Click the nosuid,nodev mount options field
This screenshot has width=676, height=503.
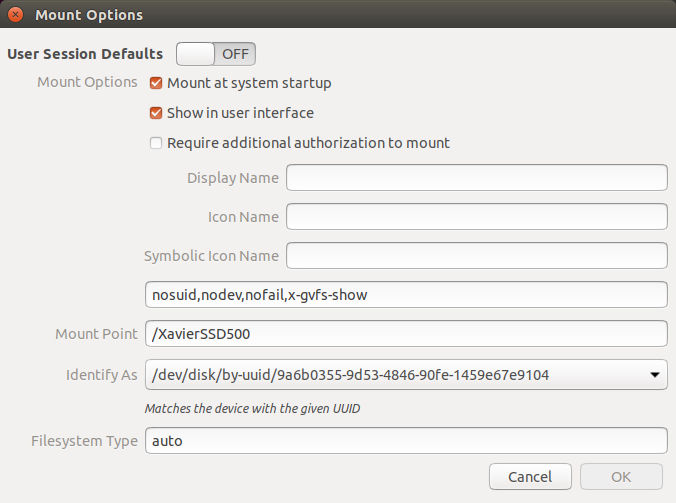coord(406,294)
